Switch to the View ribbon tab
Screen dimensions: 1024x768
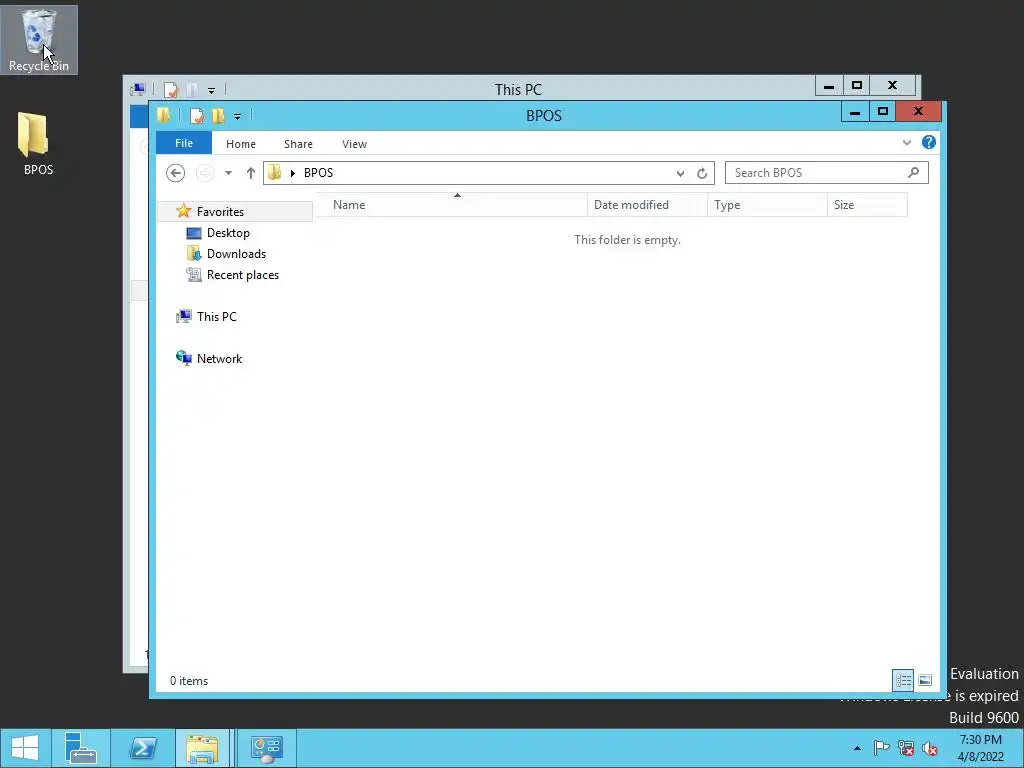(x=355, y=144)
